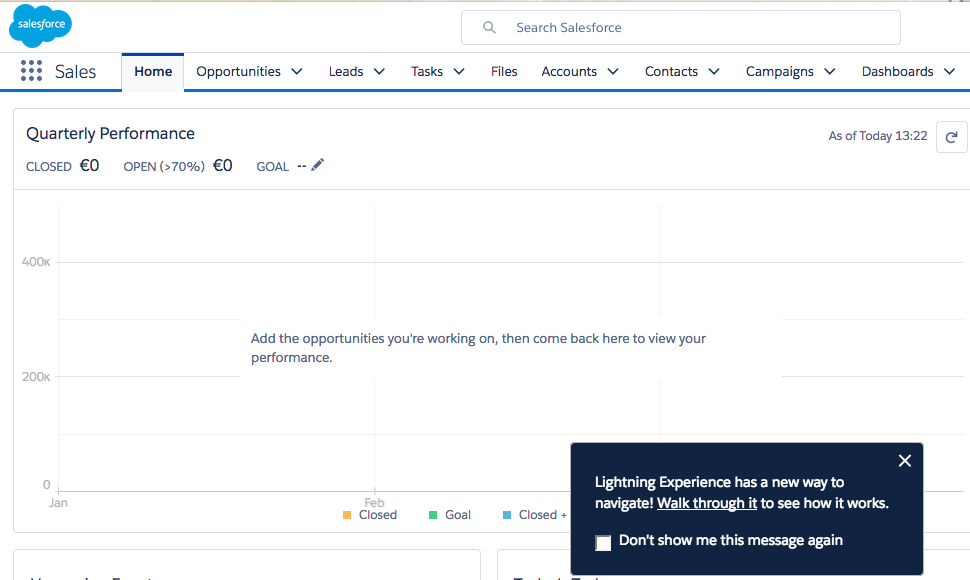The image size is (970, 580).
Task: Switch to the Home tab
Action: (x=153, y=72)
